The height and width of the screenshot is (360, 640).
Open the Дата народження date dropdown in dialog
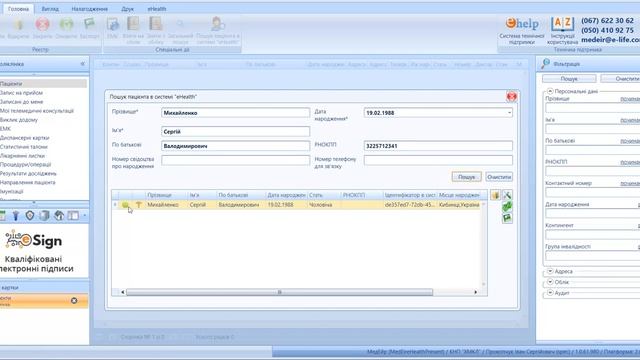(509, 113)
